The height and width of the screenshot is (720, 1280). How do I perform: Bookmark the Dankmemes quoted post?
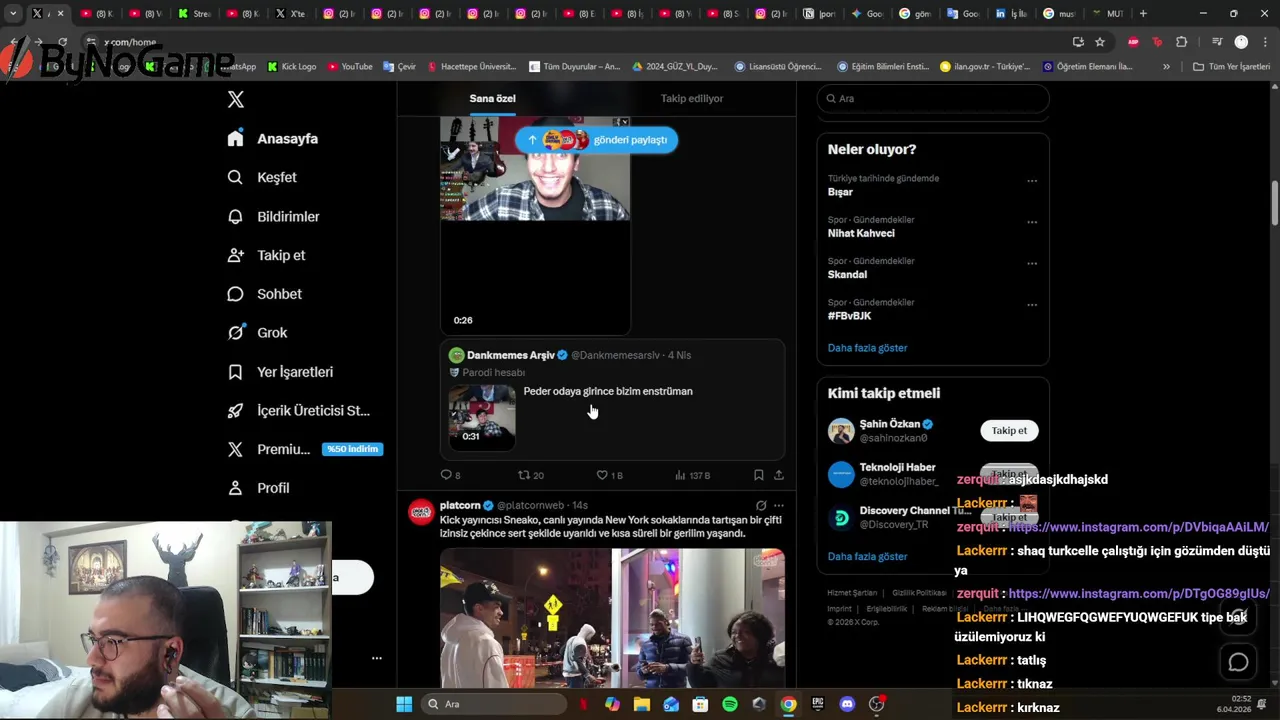point(759,475)
